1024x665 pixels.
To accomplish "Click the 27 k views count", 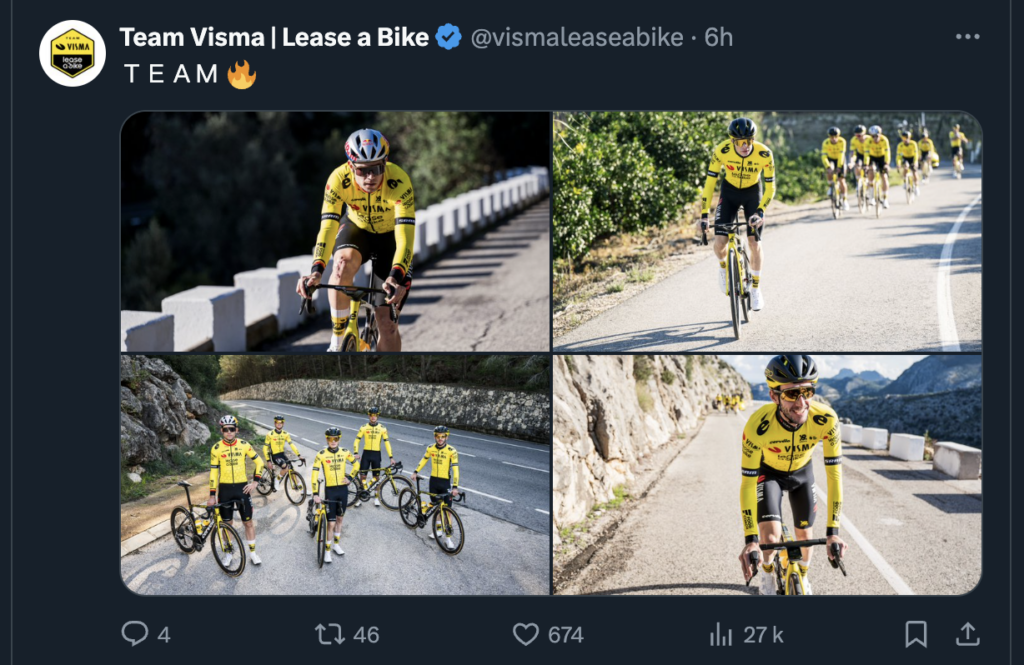I will pos(763,634).
